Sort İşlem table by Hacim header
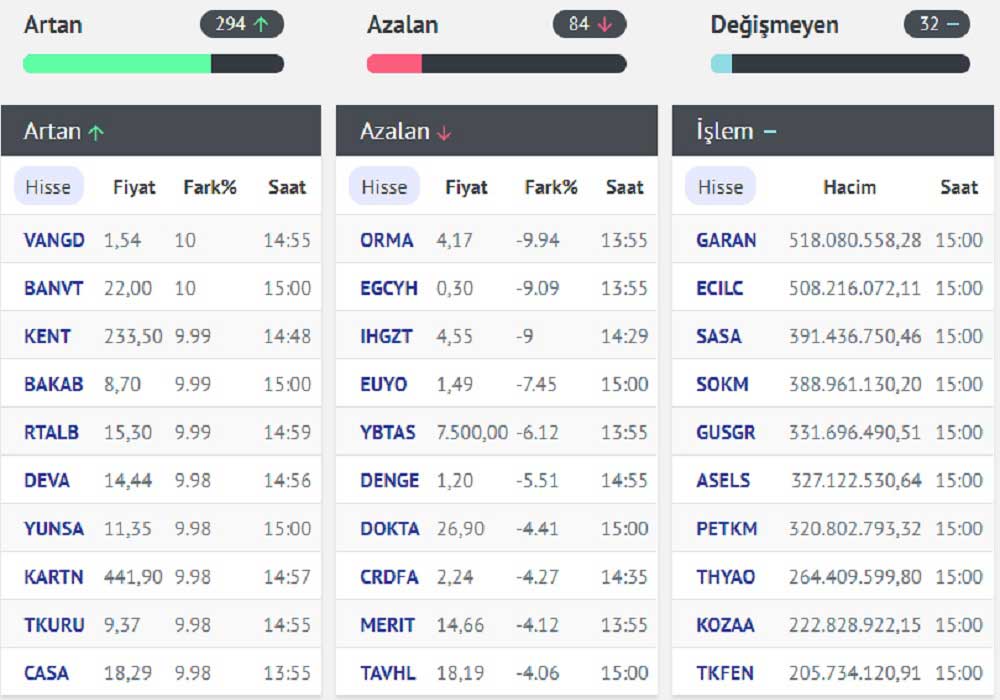1000x700 pixels. coord(849,187)
